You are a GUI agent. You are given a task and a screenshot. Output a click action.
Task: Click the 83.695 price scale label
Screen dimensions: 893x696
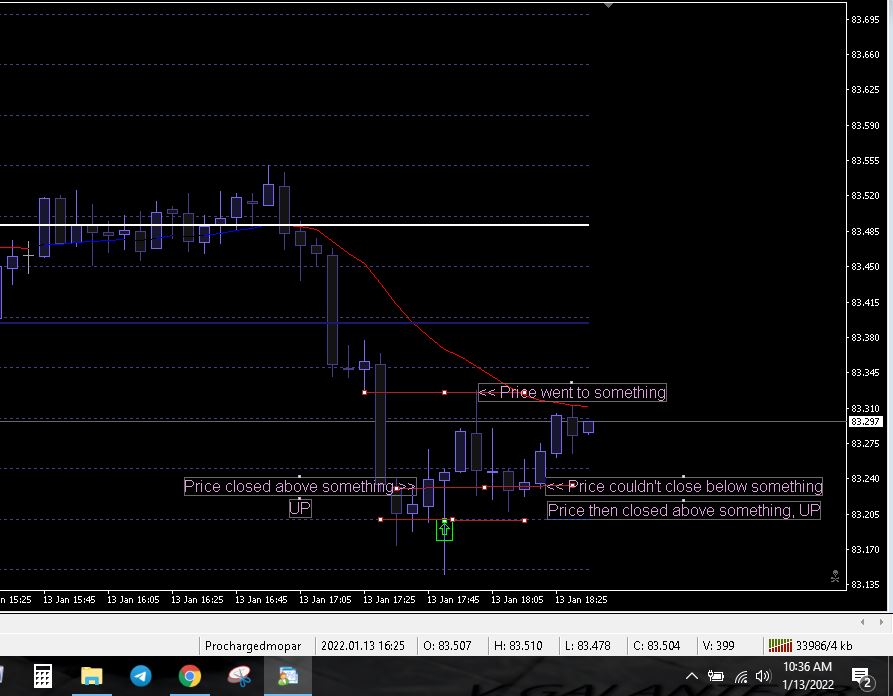(x=865, y=19)
